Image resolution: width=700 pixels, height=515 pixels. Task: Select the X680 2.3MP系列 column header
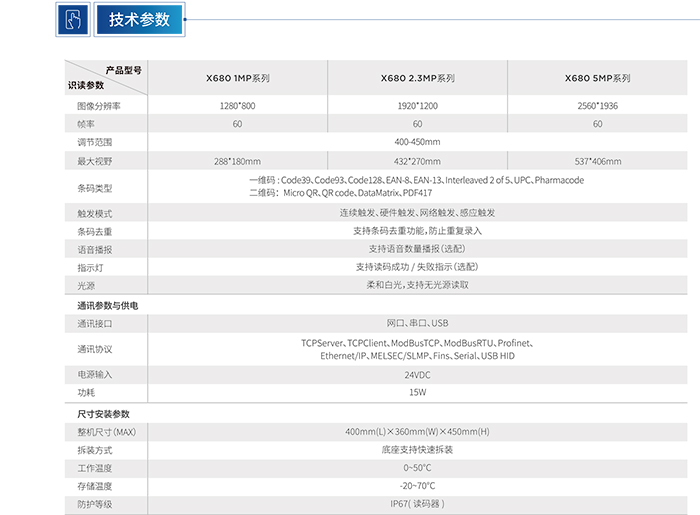[x=417, y=77]
